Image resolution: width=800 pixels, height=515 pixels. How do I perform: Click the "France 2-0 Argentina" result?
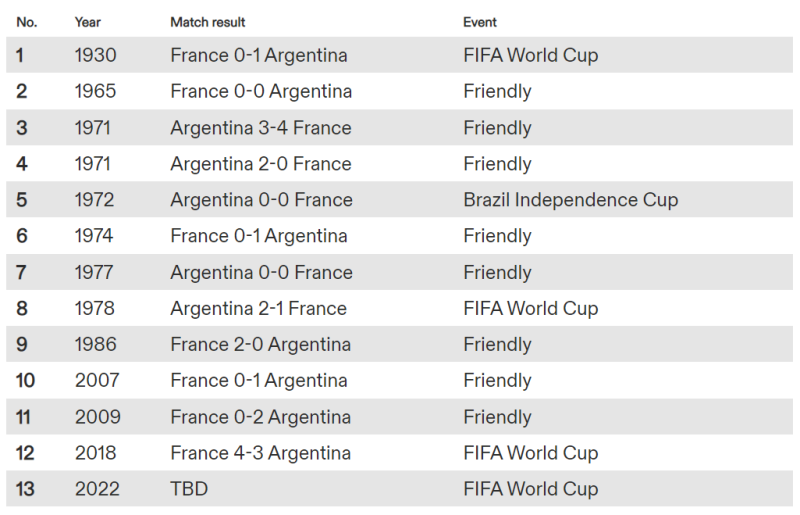pos(261,344)
